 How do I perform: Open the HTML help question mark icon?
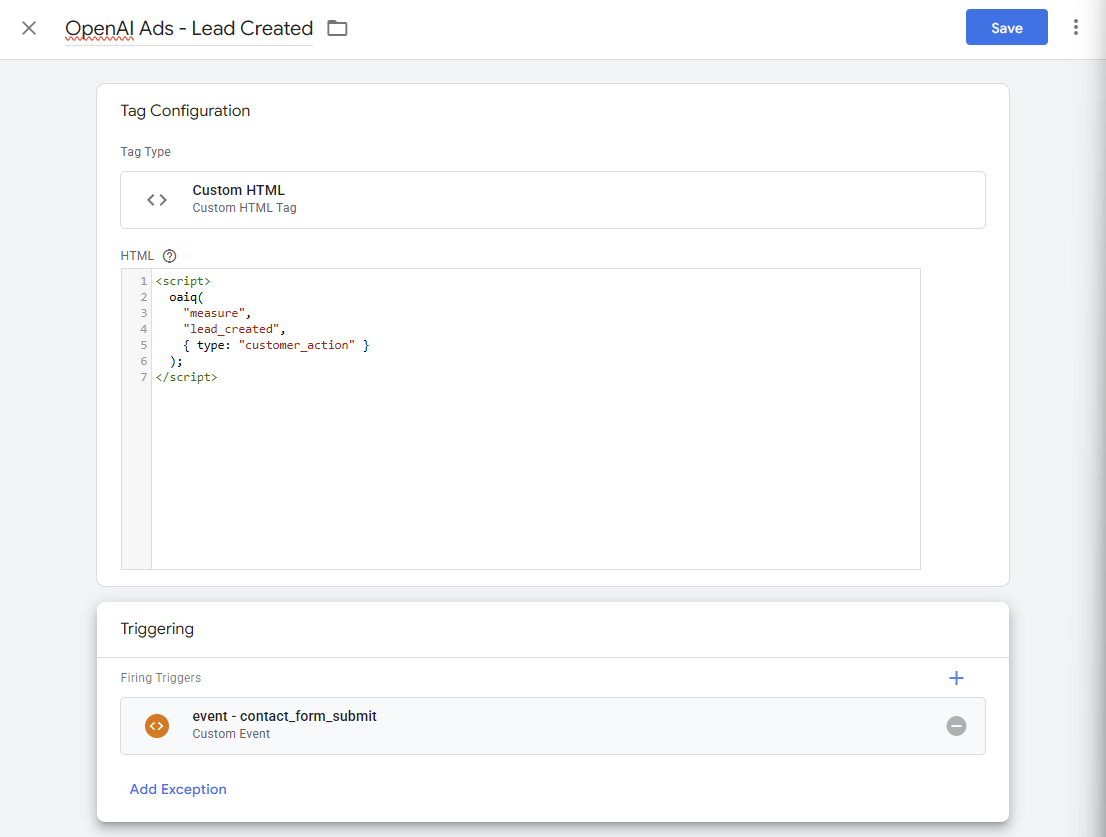click(x=169, y=256)
